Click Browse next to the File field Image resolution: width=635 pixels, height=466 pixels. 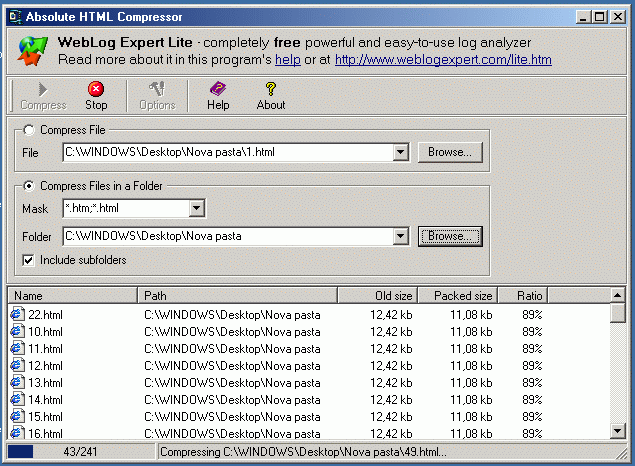(450, 152)
